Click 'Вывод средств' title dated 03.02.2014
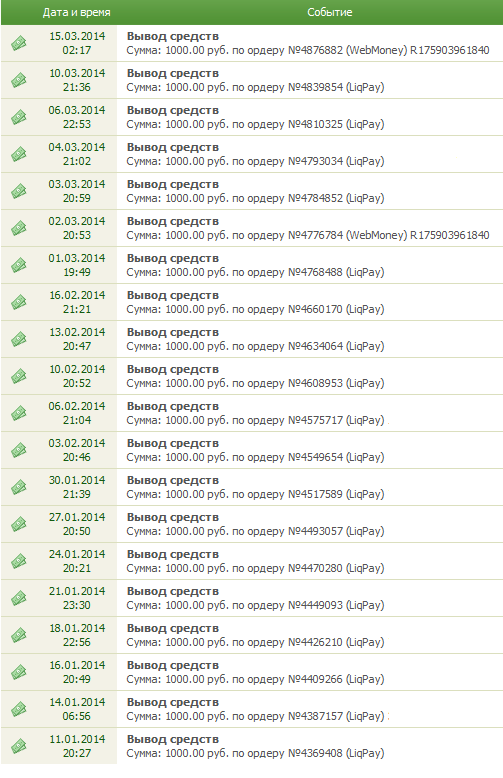 coord(173,444)
